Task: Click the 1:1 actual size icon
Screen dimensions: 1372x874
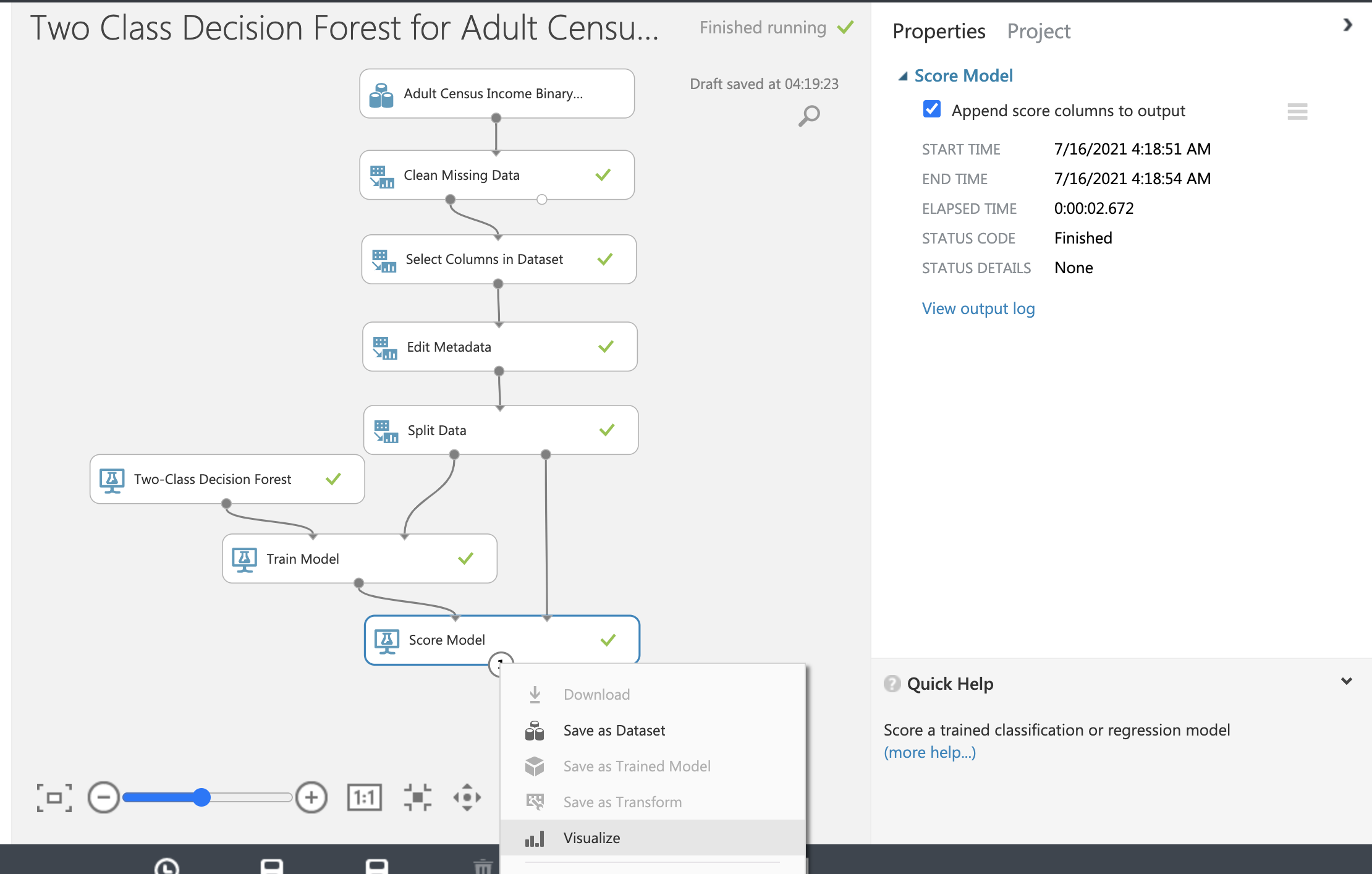Action: coord(365,797)
